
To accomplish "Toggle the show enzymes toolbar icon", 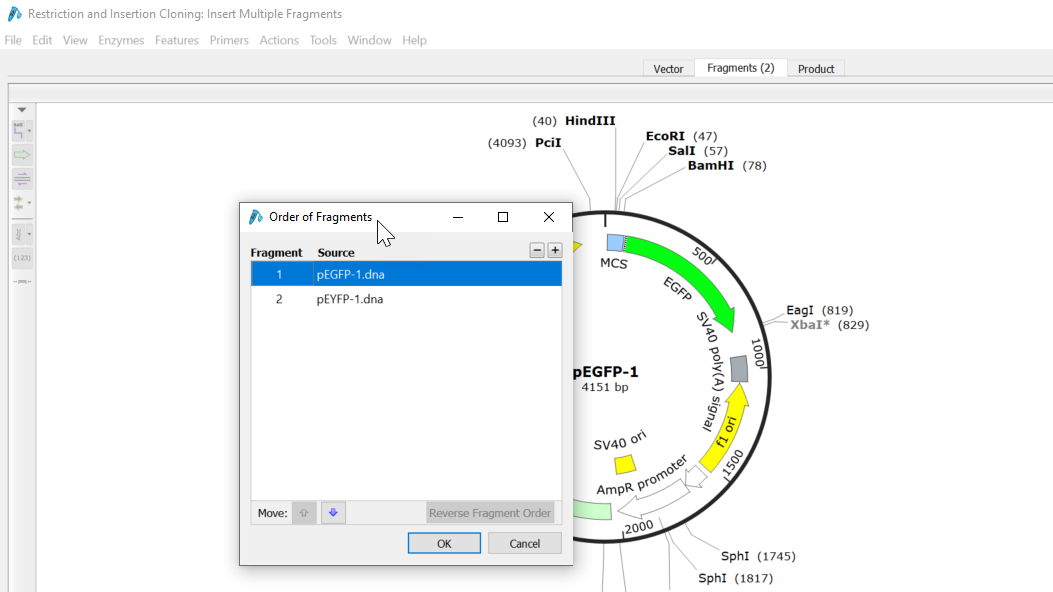I will pos(18,130).
